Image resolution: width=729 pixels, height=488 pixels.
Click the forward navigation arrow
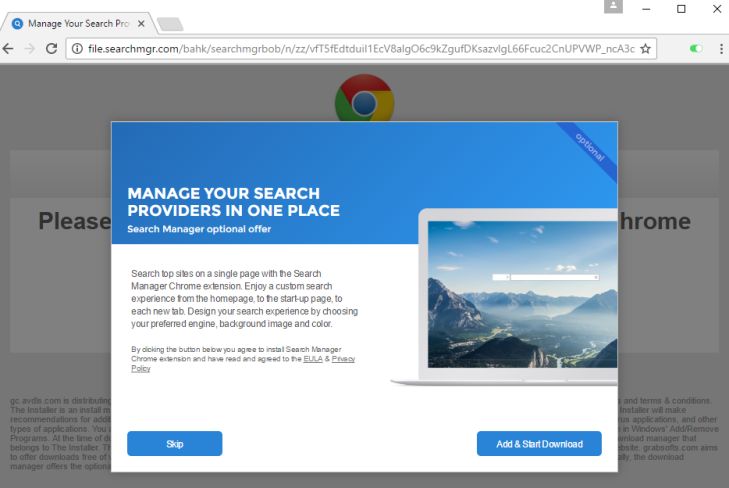30,48
